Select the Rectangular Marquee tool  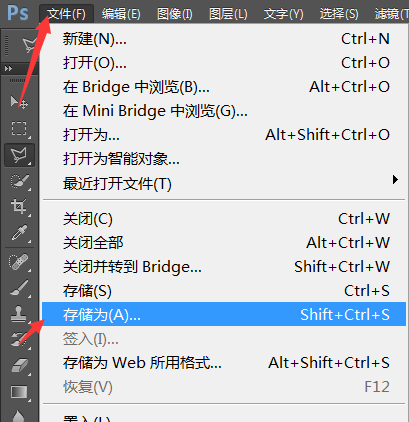19,128
